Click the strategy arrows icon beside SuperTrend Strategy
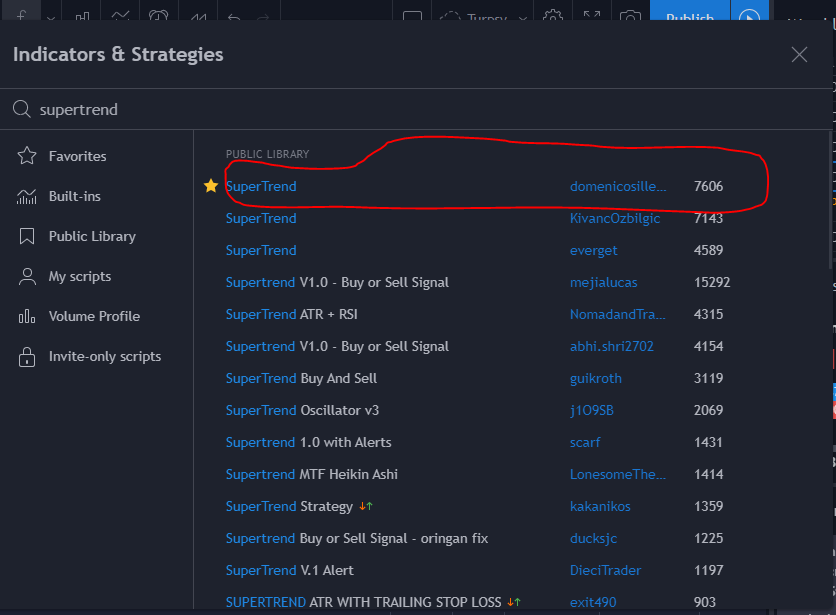The height and width of the screenshot is (615, 836). (x=366, y=506)
